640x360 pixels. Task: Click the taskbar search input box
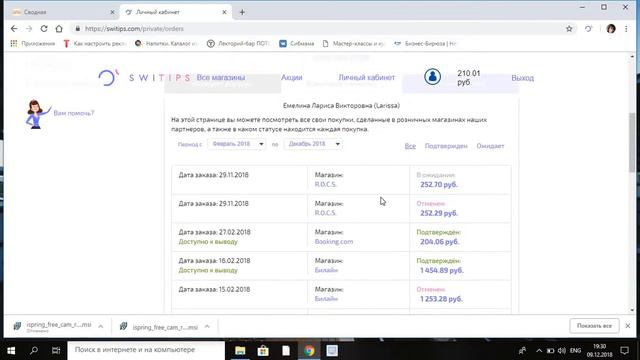coord(146,350)
